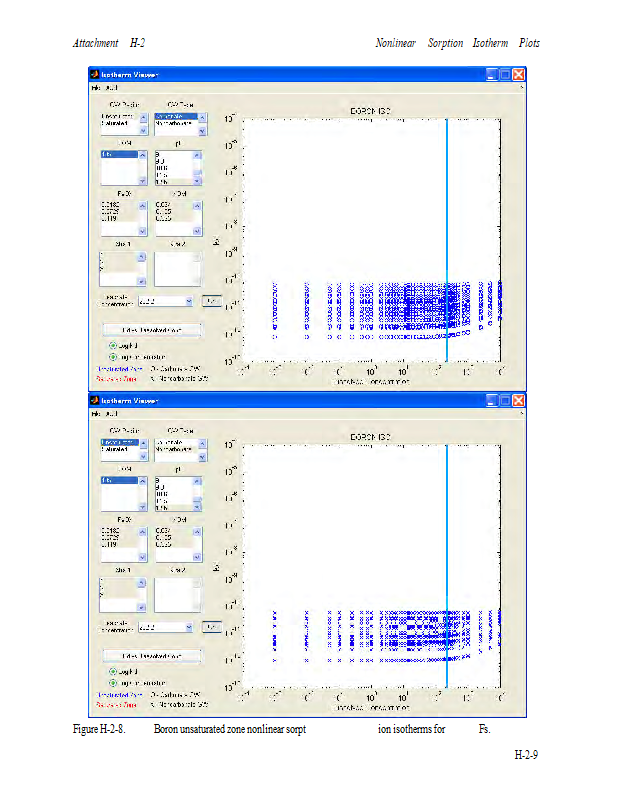Toggle log concentration radio button in top window
This screenshot has width=618, height=800.
[113, 356]
